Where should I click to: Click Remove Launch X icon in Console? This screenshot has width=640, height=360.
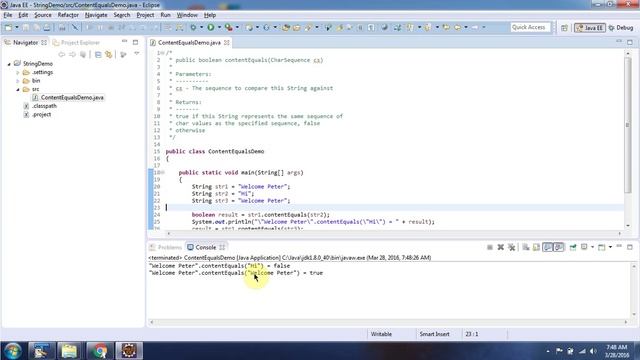click(x=500, y=247)
